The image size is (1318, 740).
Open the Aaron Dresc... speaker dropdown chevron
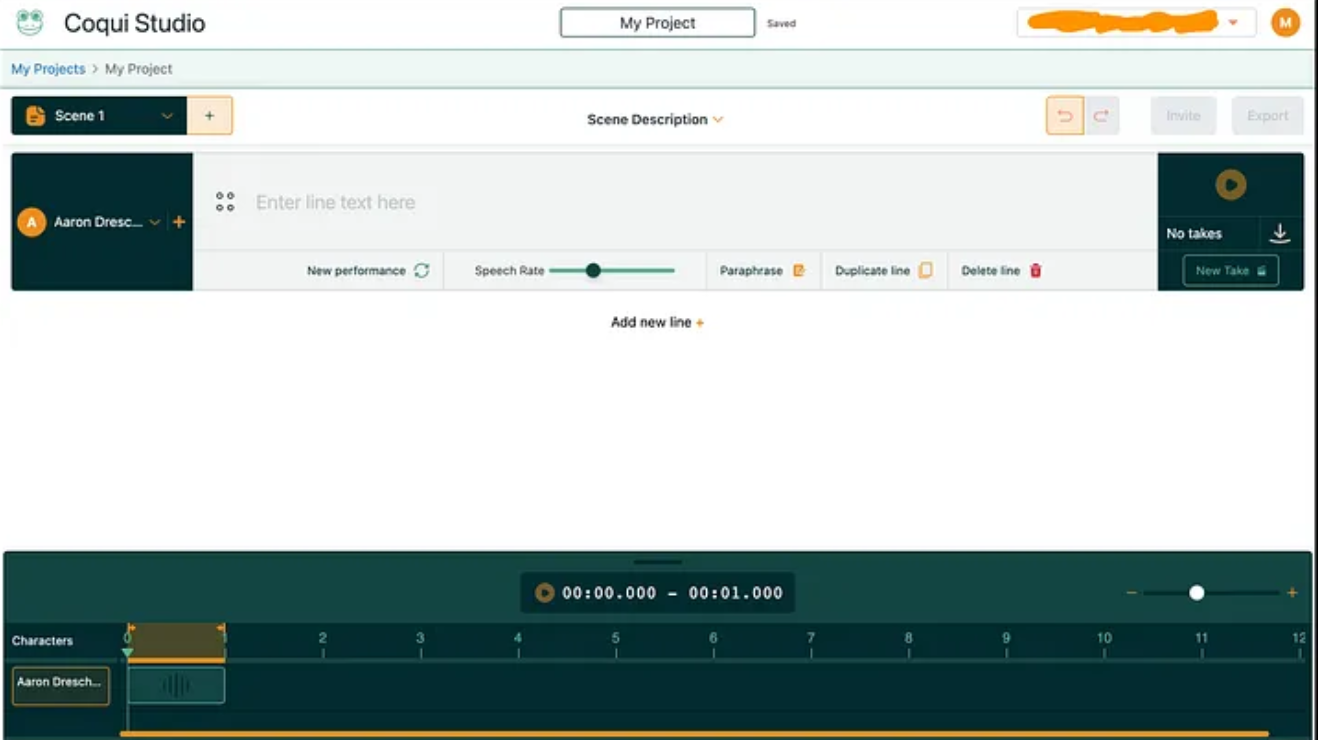click(x=155, y=222)
